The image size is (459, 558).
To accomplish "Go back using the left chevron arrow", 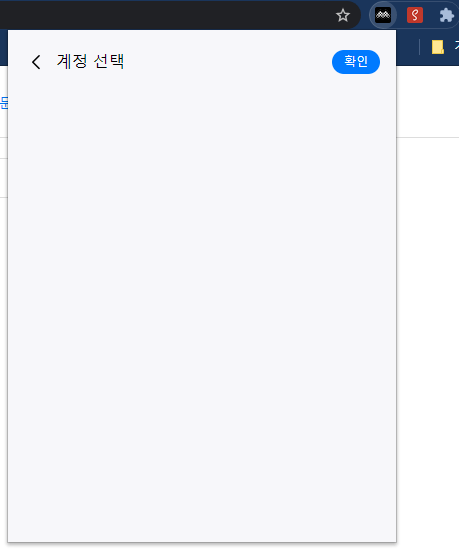I will 36,62.
